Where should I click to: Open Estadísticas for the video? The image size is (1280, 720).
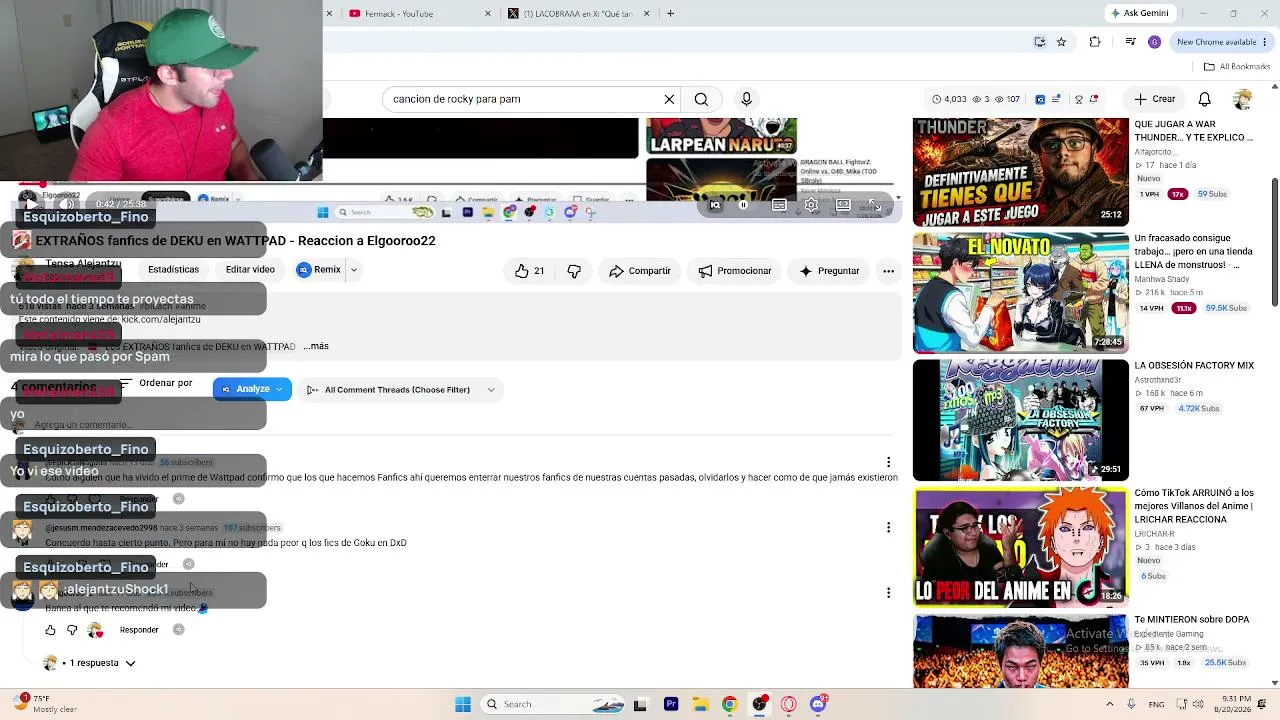click(x=173, y=269)
